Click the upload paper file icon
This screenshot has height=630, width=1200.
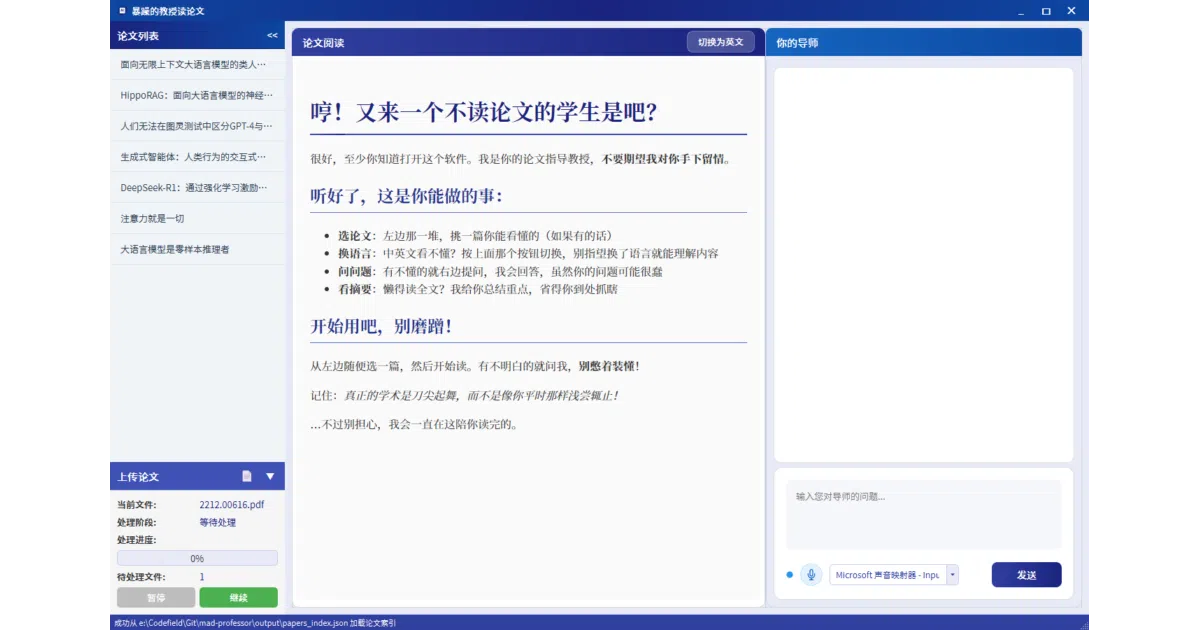[x=247, y=476]
